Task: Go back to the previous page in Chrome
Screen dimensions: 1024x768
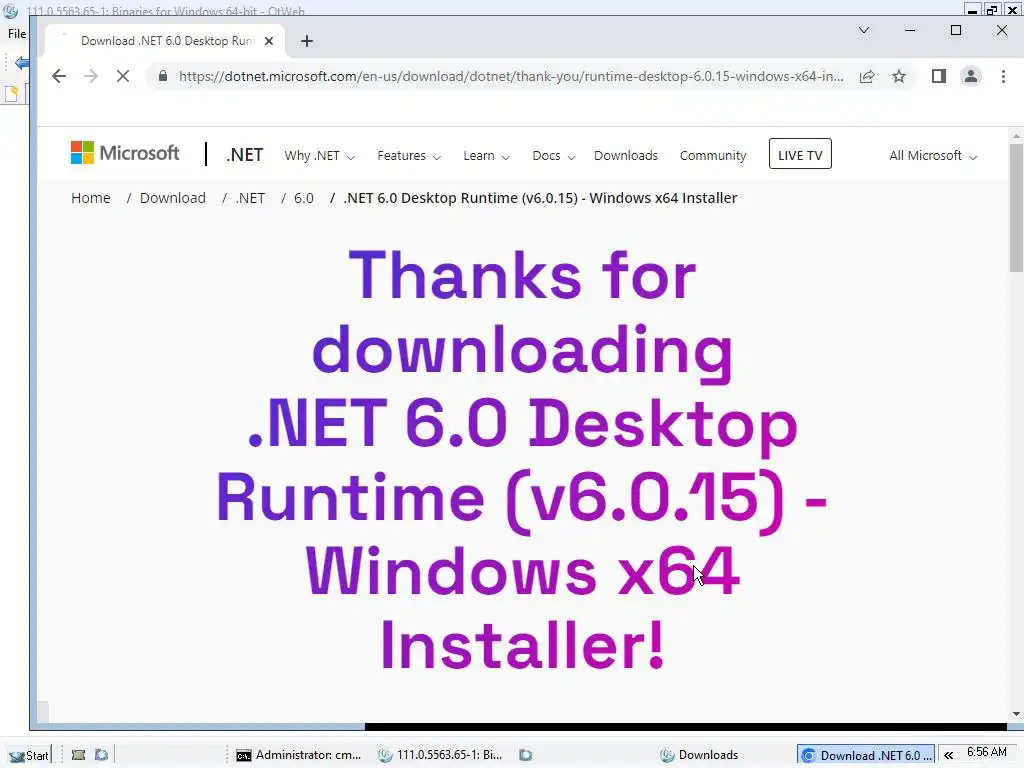Action: [59, 76]
